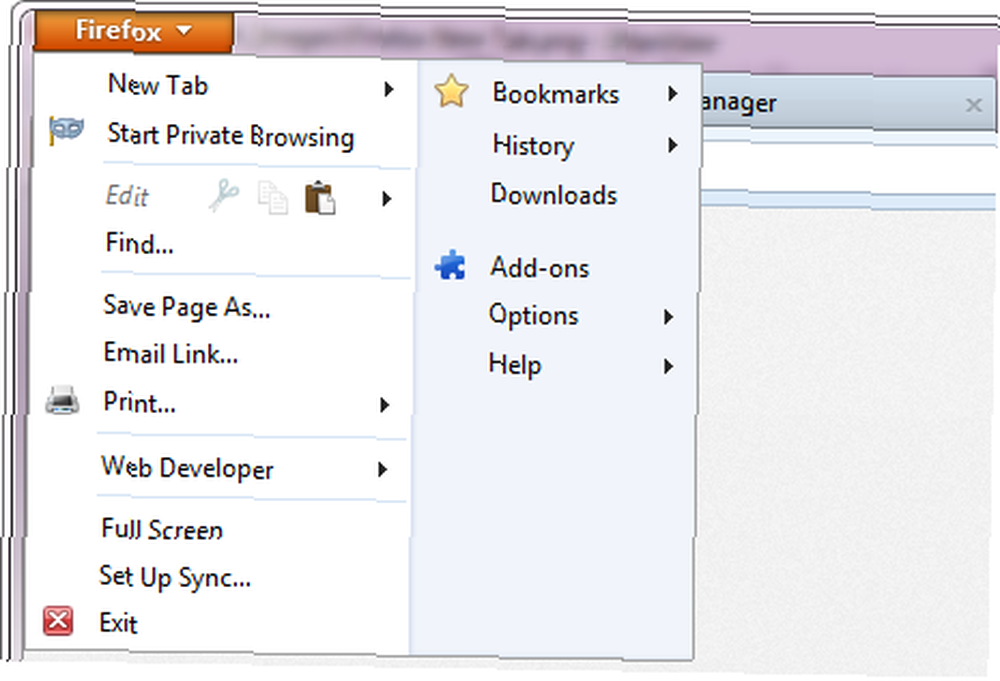Expand the Edit submenu arrow
This screenshot has width=1000, height=681.
pyautogui.click(x=386, y=199)
